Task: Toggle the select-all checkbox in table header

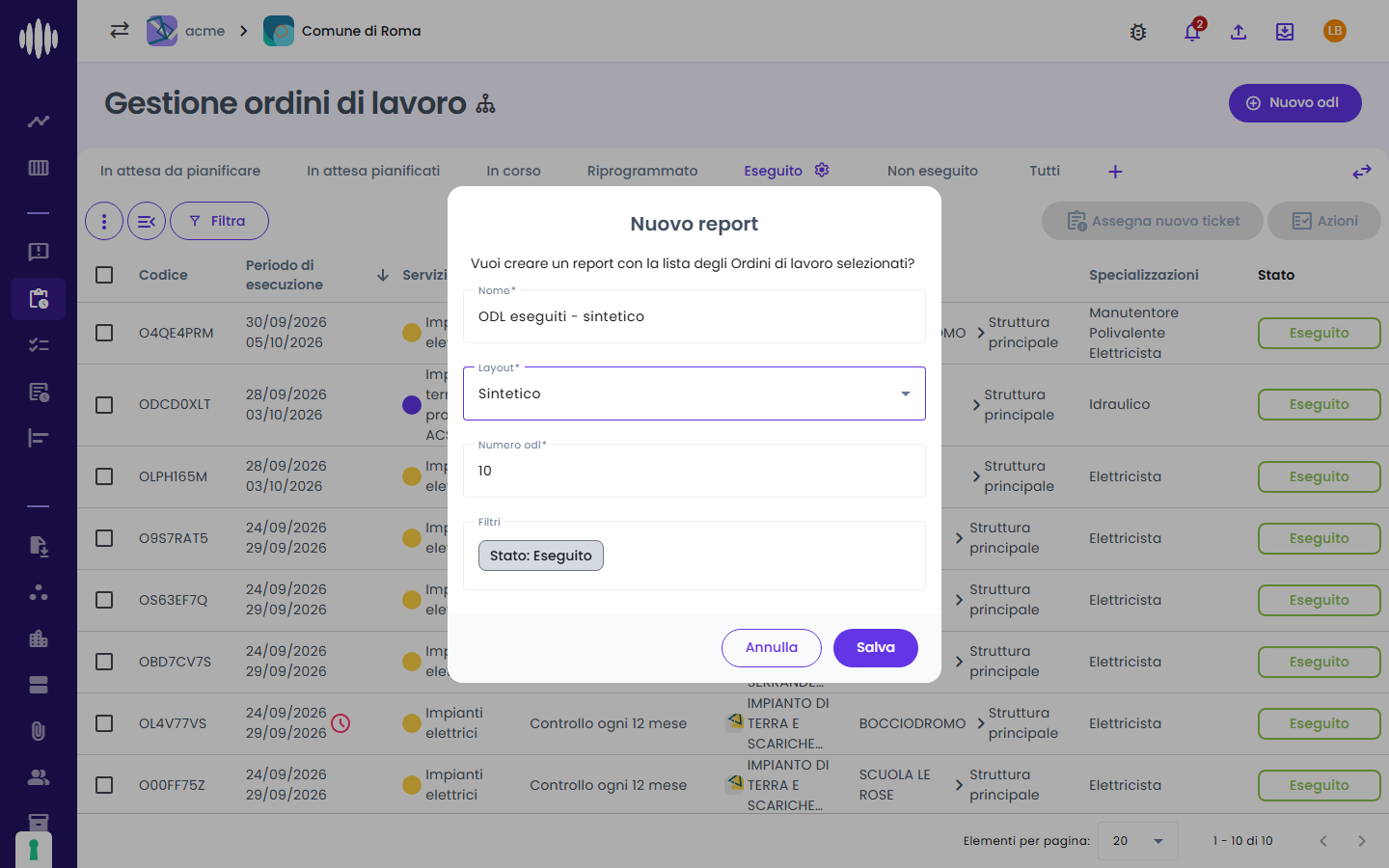Action: click(x=104, y=275)
